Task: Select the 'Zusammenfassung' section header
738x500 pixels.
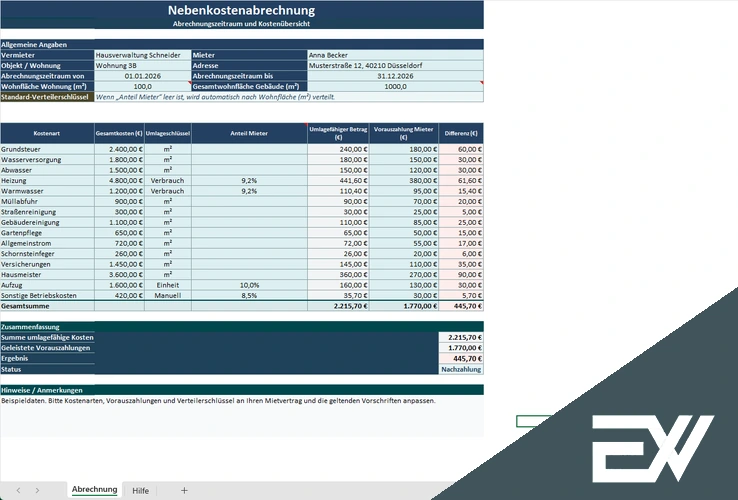Action: tap(242, 327)
